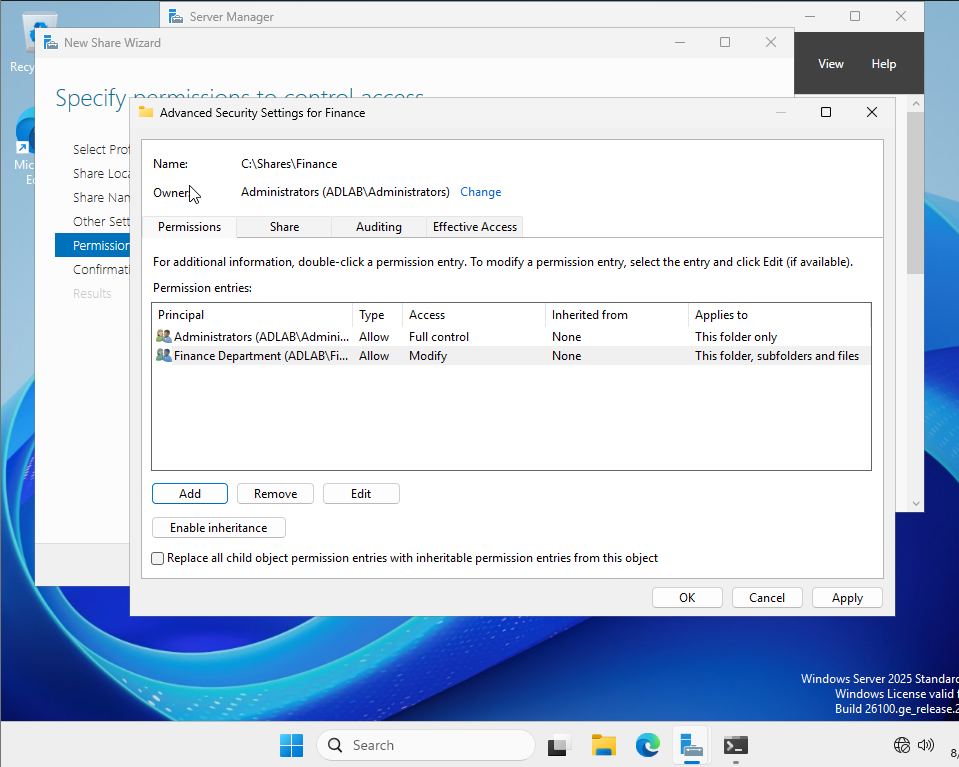Click the Administrators group icon in the list

click(163, 336)
